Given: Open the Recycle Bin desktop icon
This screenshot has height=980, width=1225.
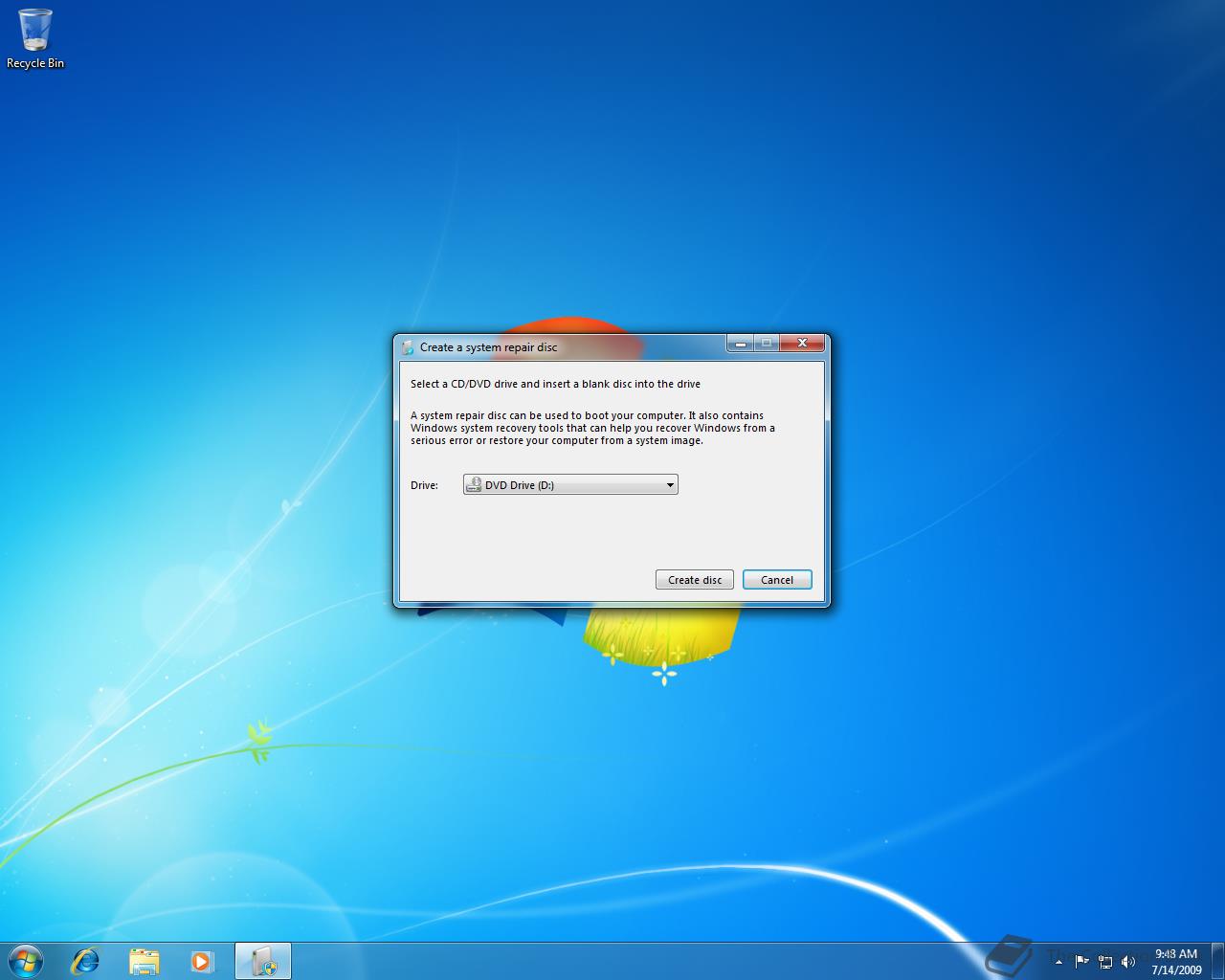Looking at the screenshot, I should tap(35, 39).
